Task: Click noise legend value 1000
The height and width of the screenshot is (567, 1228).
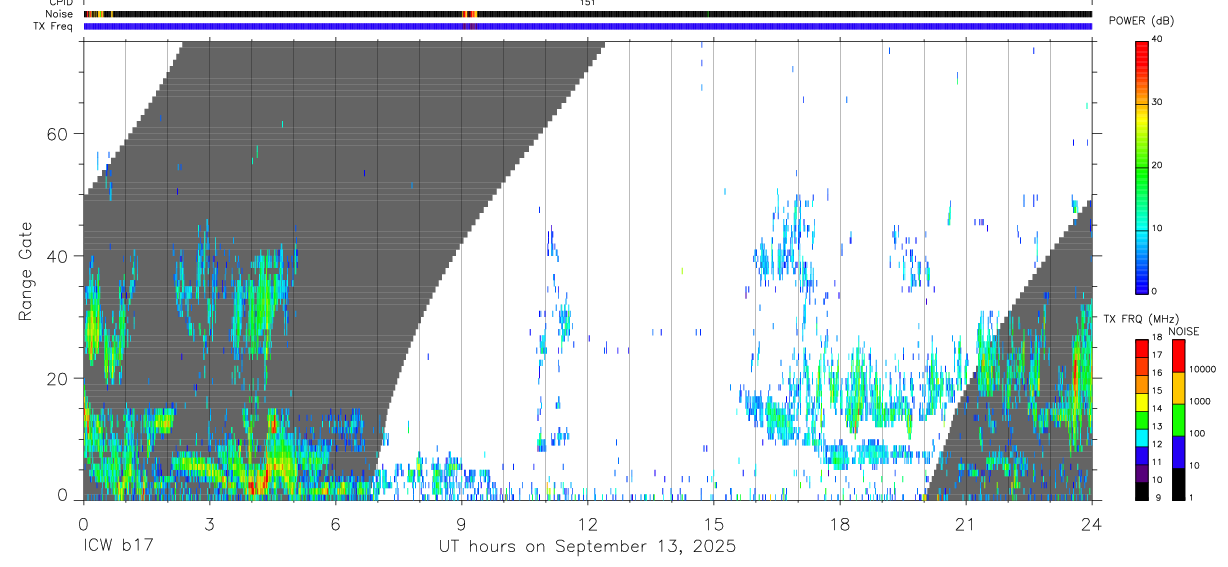Action: (1200, 401)
